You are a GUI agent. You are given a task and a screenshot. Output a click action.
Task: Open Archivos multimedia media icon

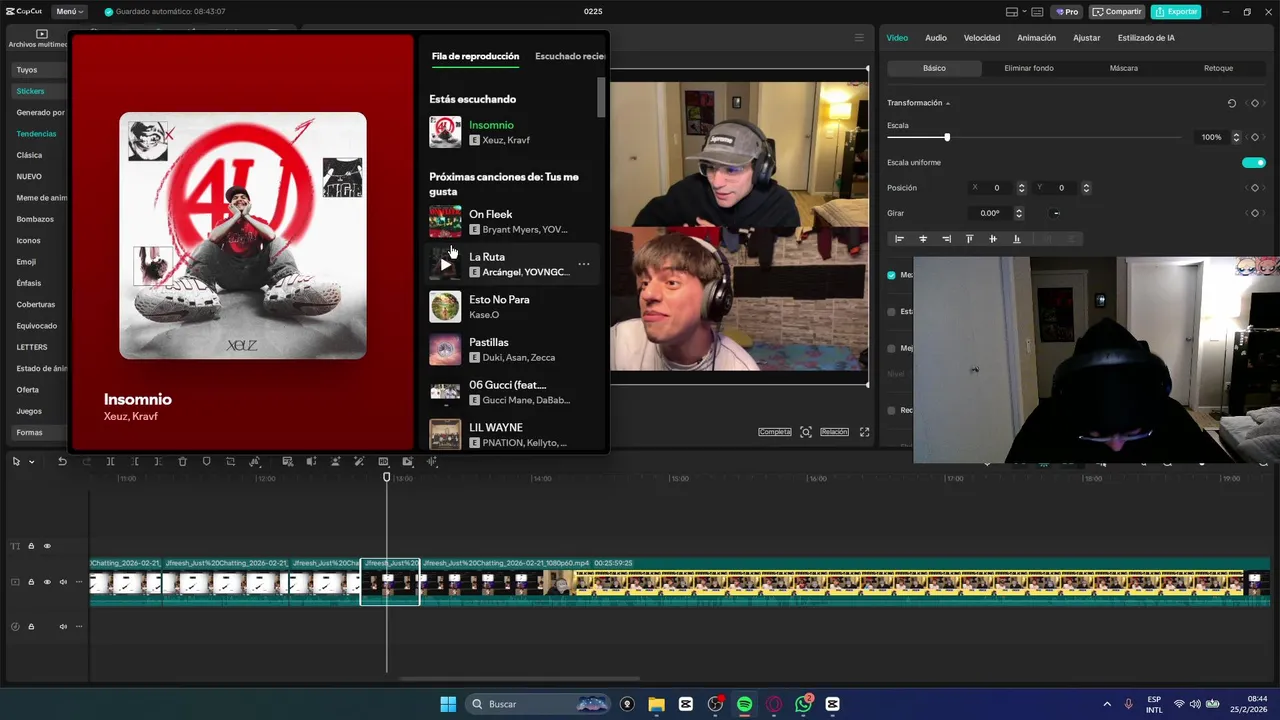pyautogui.click(x=41, y=34)
